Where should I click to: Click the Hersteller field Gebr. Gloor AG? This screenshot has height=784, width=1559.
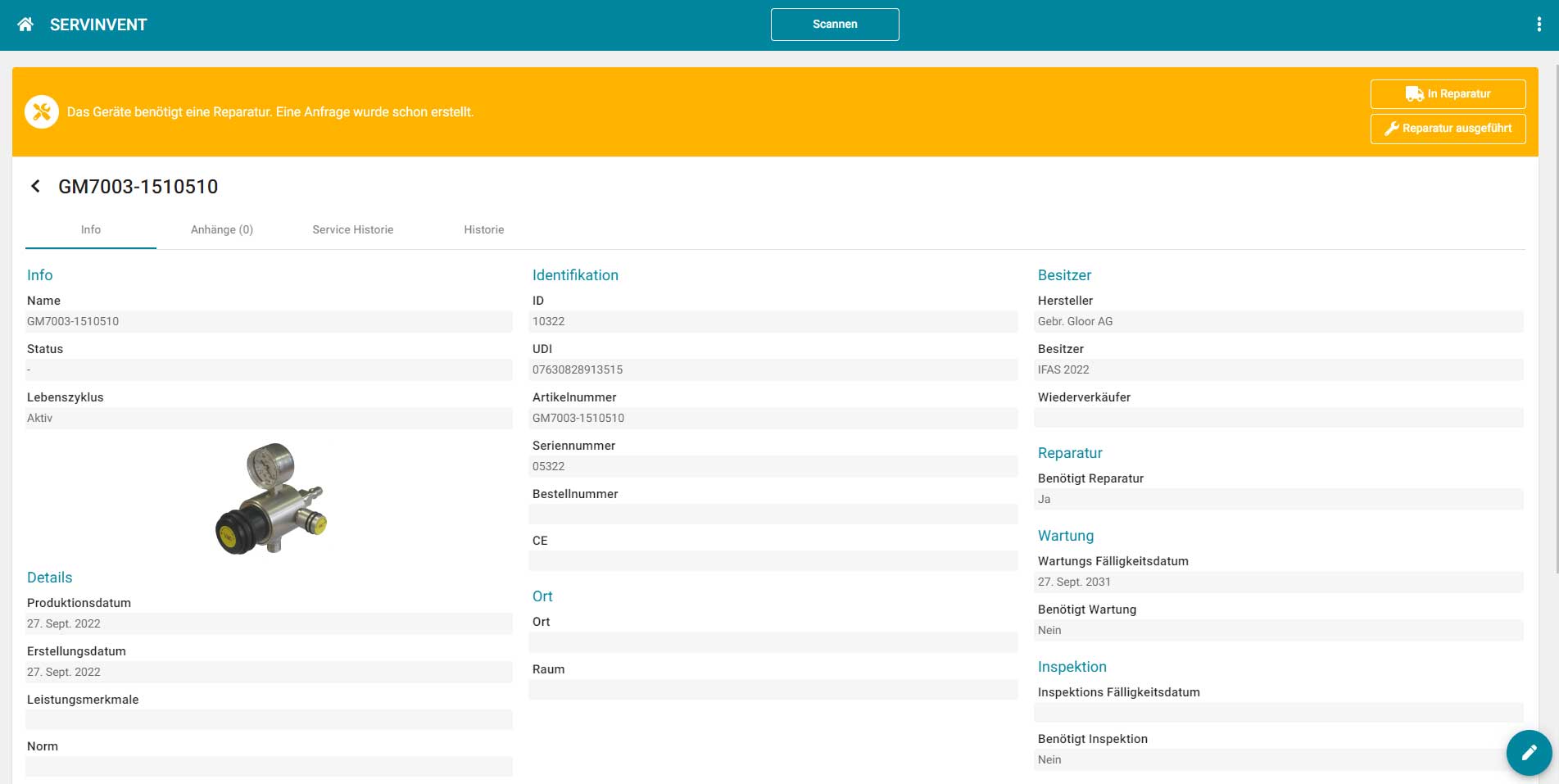pos(1278,322)
